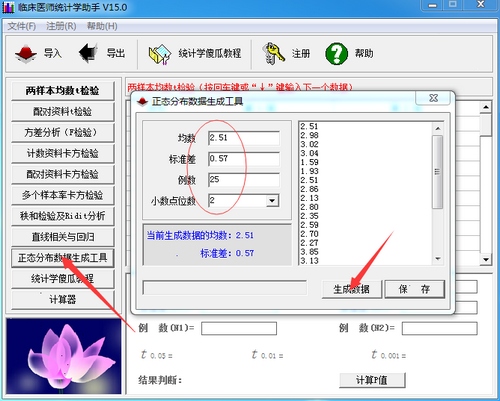The height and width of the screenshot is (401, 500).
Task: Choose 计数资料卡方检验
Action: coord(63,153)
